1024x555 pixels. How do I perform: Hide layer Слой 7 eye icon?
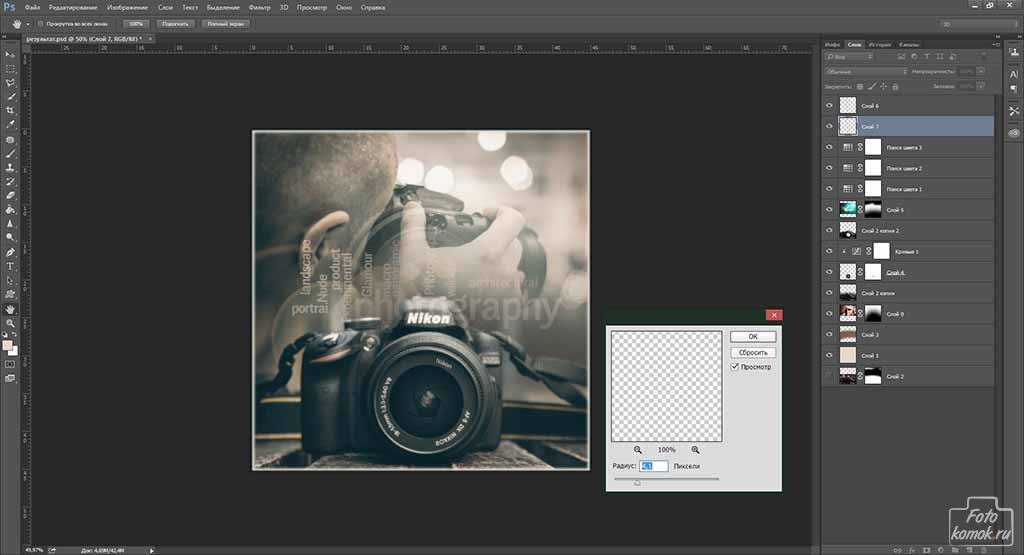(x=829, y=126)
